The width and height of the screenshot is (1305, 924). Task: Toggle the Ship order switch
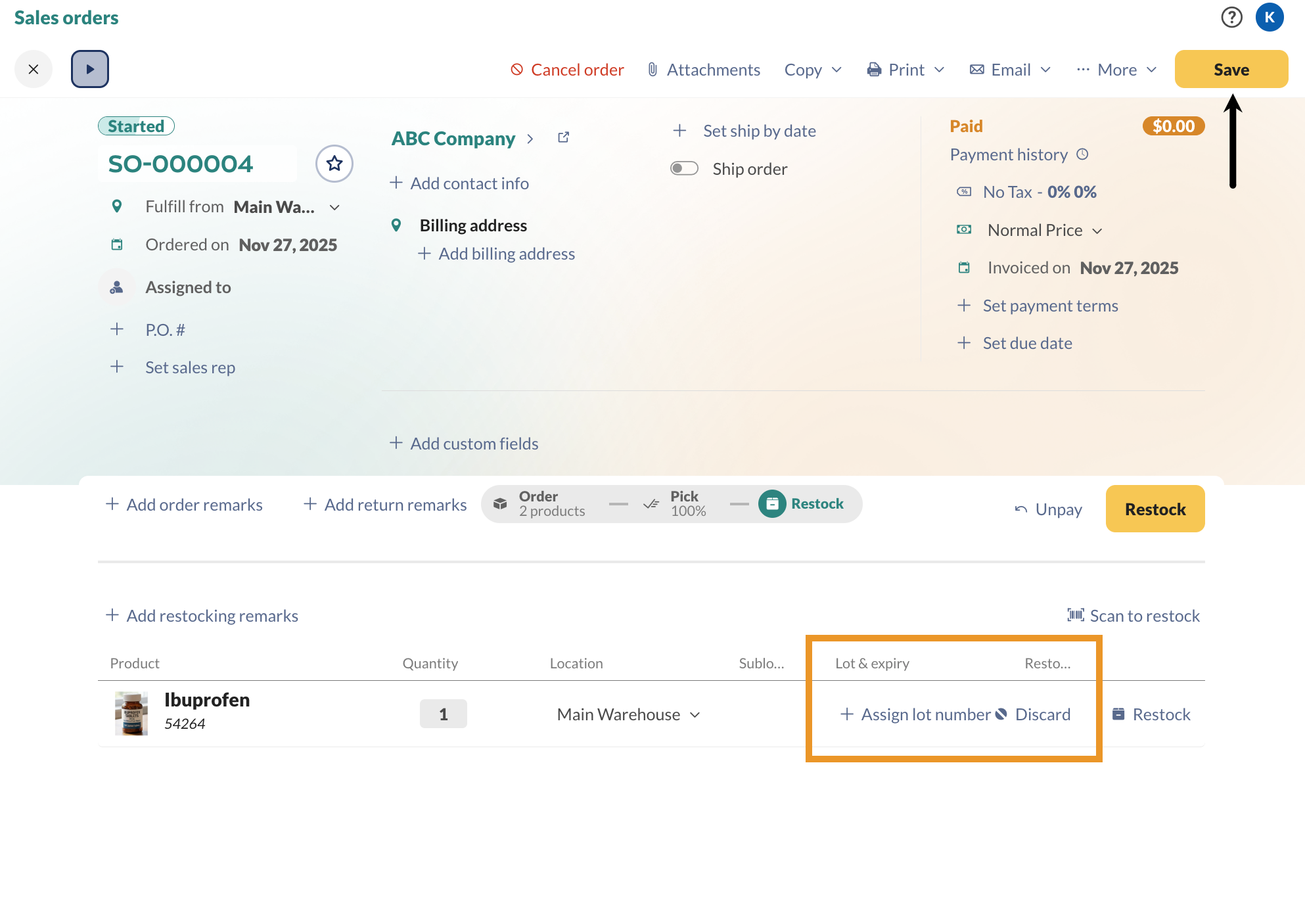(x=683, y=168)
